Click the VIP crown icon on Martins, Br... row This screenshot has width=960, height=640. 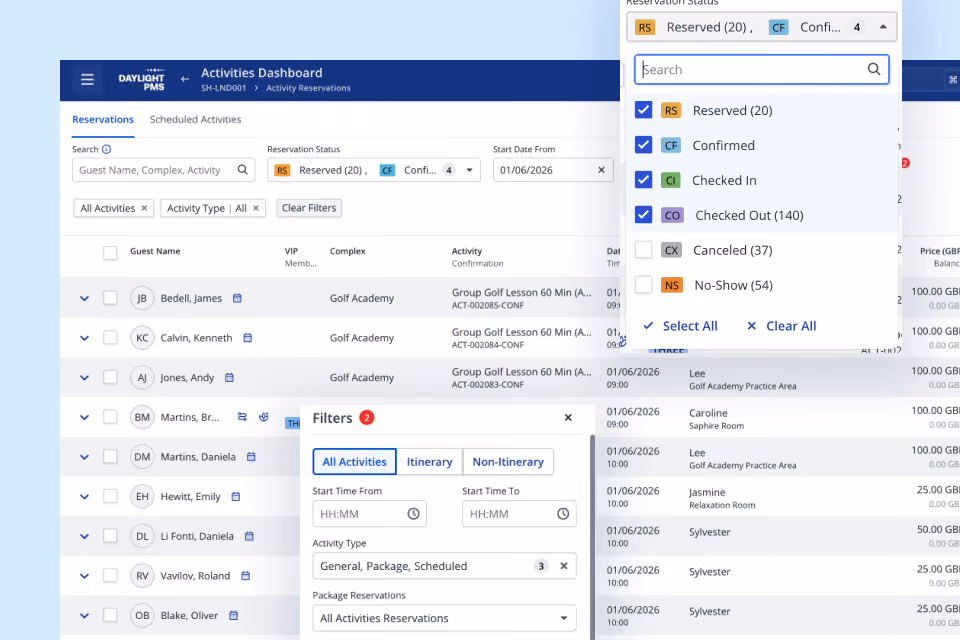tap(264, 417)
